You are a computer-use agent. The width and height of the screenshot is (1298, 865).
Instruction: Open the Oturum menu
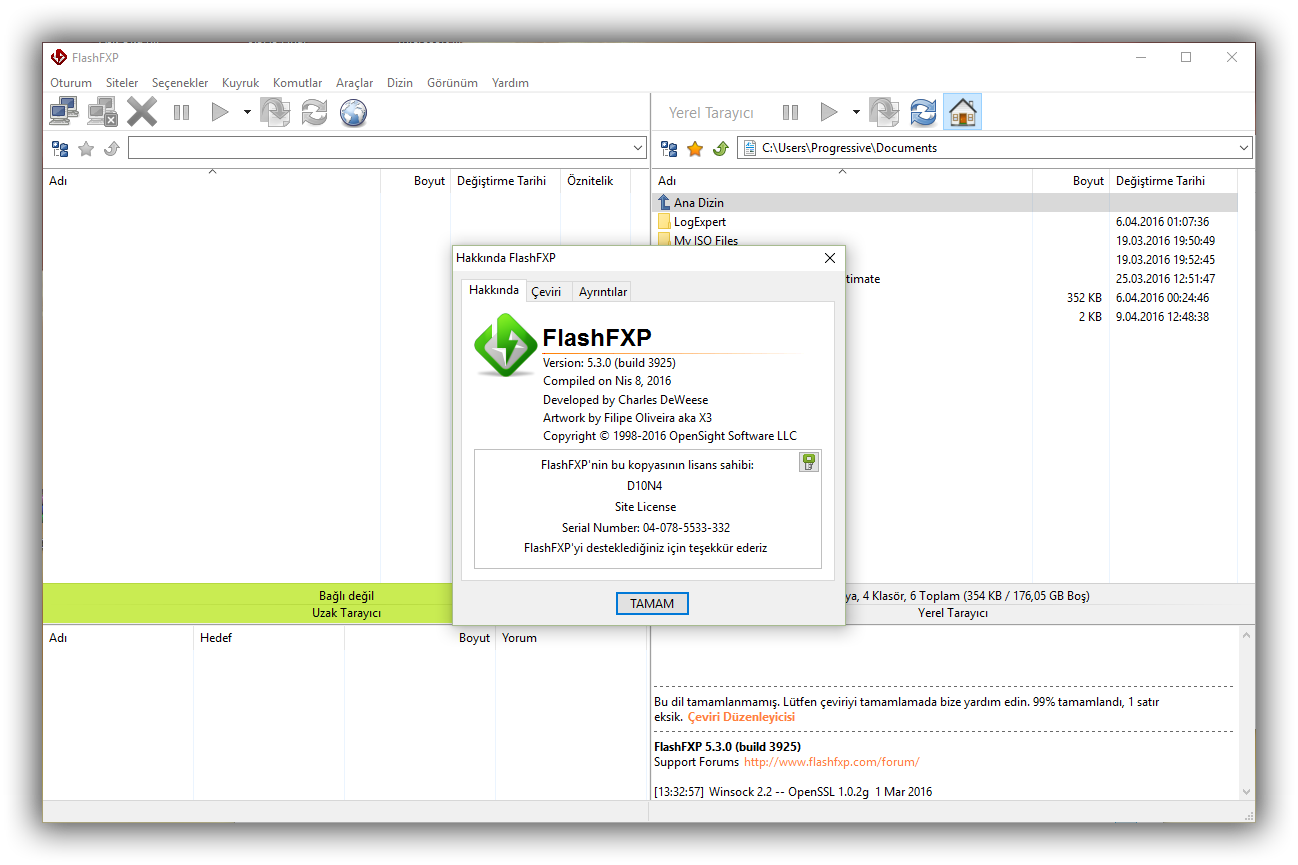(x=71, y=83)
